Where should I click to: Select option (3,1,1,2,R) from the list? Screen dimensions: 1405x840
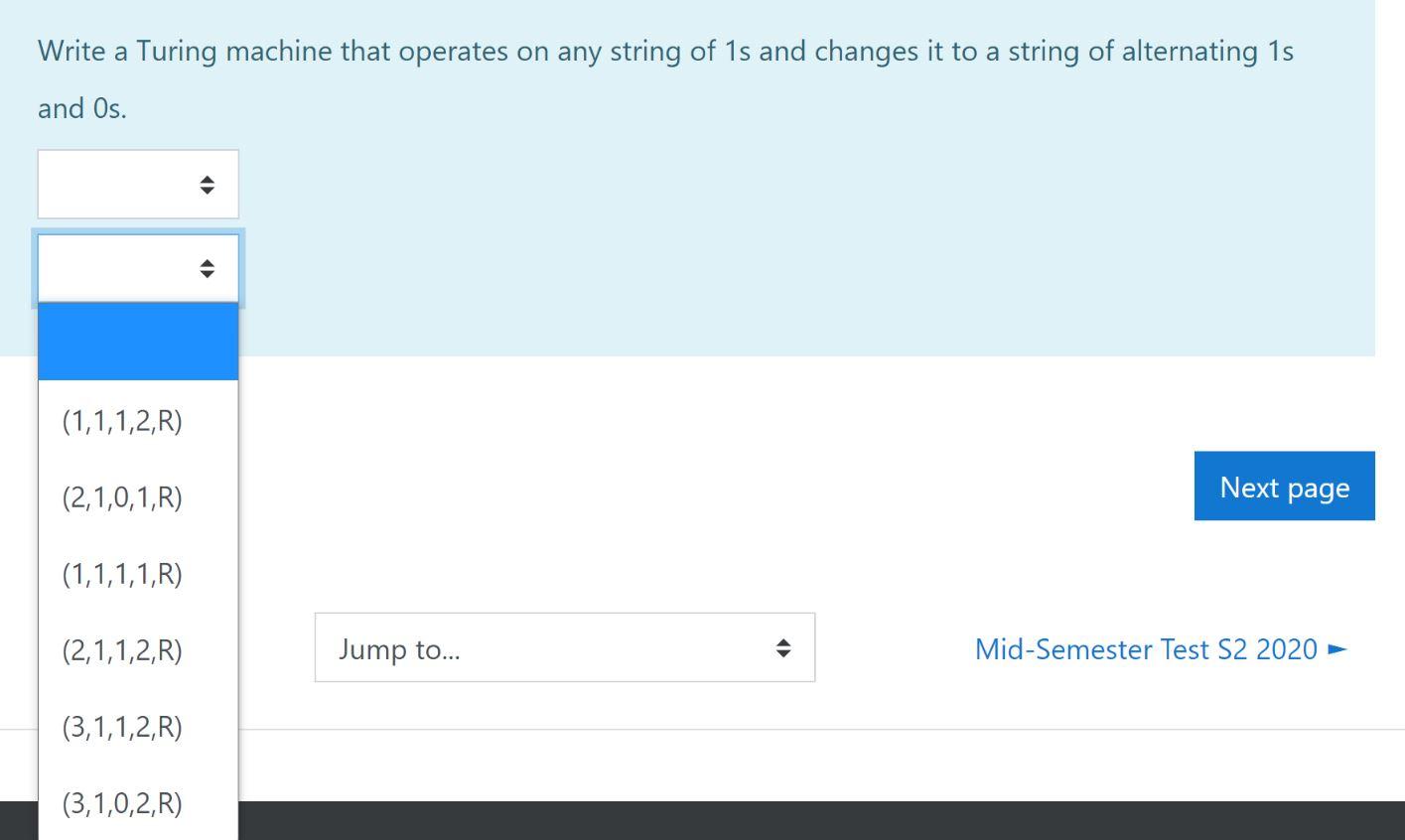[x=119, y=727]
